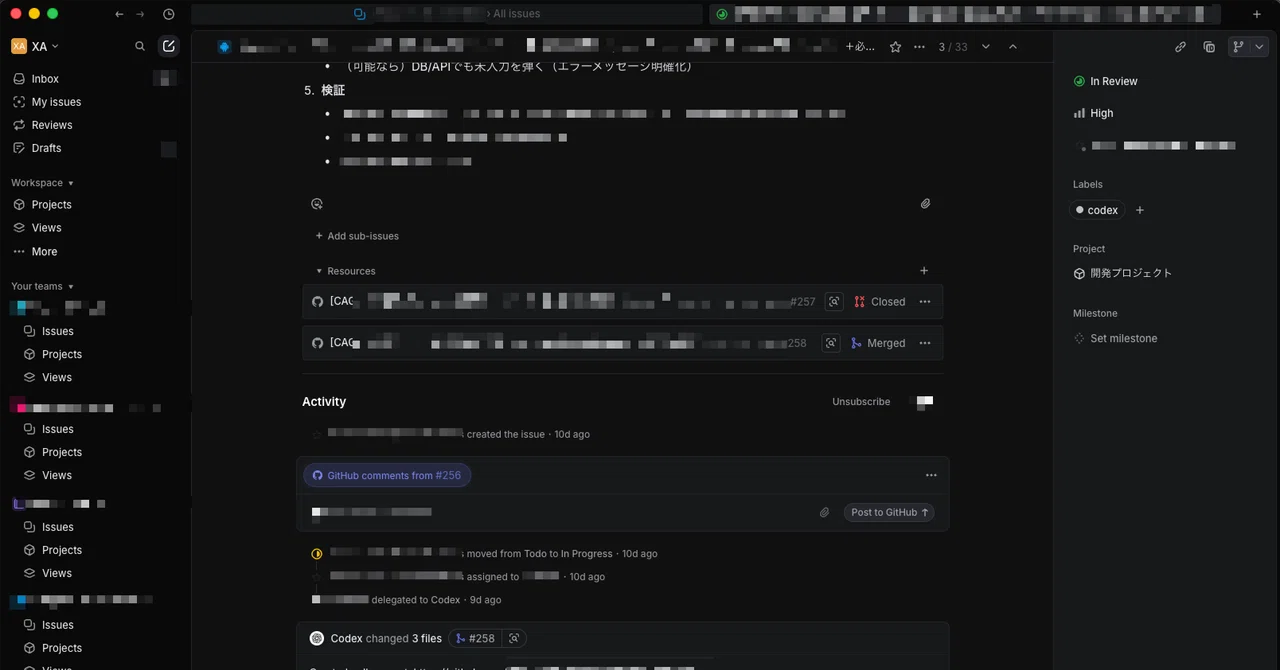The image size is (1280, 670).
Task: Collapse the Your teams section
Action: tap(43, 286)
